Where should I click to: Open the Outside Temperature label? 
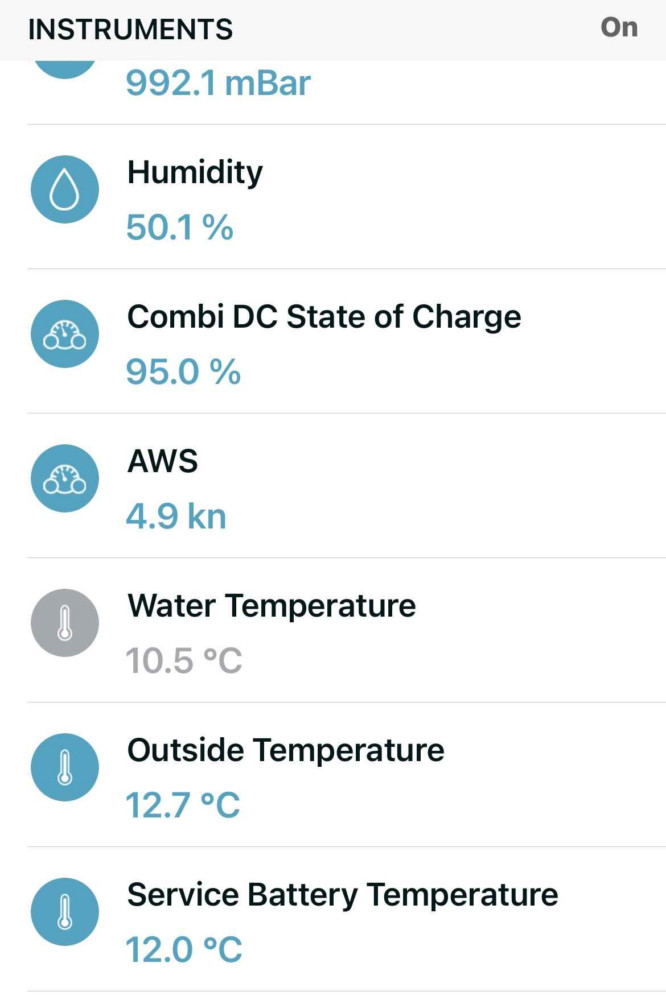(286, 750)
